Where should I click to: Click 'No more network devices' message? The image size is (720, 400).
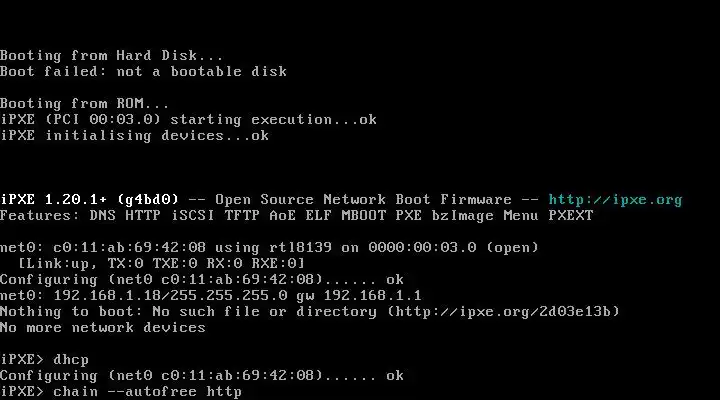click(103, 327)
